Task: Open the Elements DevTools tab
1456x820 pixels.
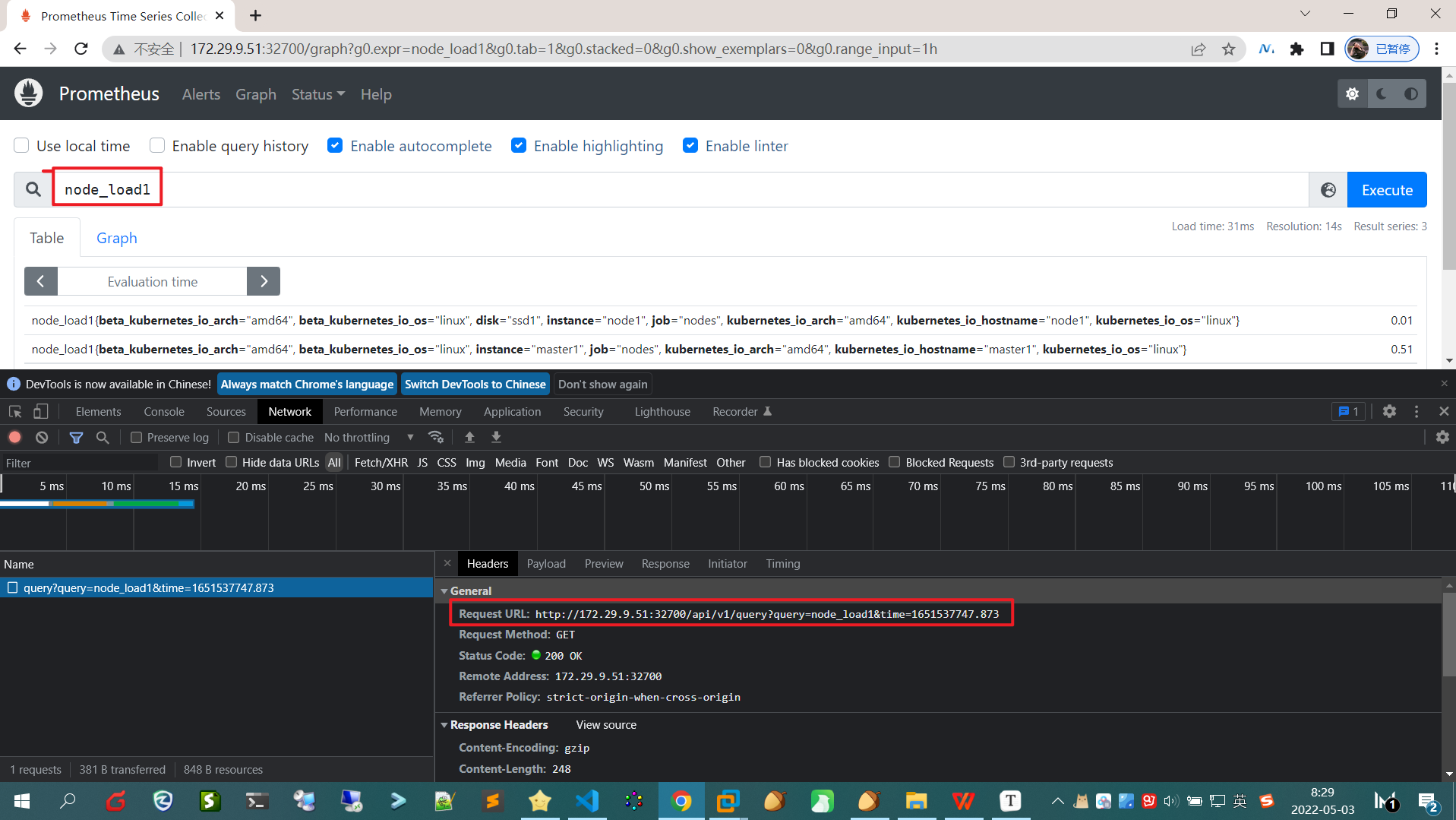Action: pyautogui.click(x=98, y=411)
